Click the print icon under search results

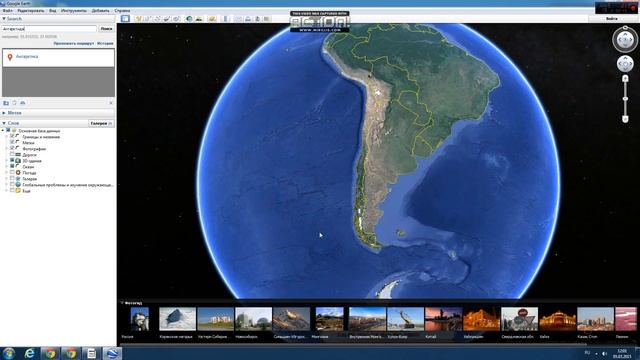[x=23, y=103]
